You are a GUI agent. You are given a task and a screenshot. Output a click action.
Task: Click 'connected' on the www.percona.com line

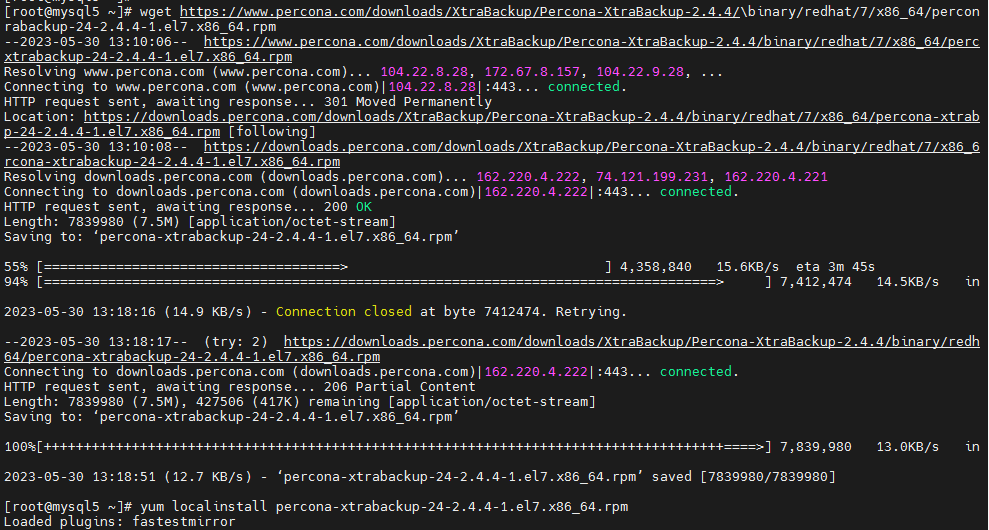[583, 87]
